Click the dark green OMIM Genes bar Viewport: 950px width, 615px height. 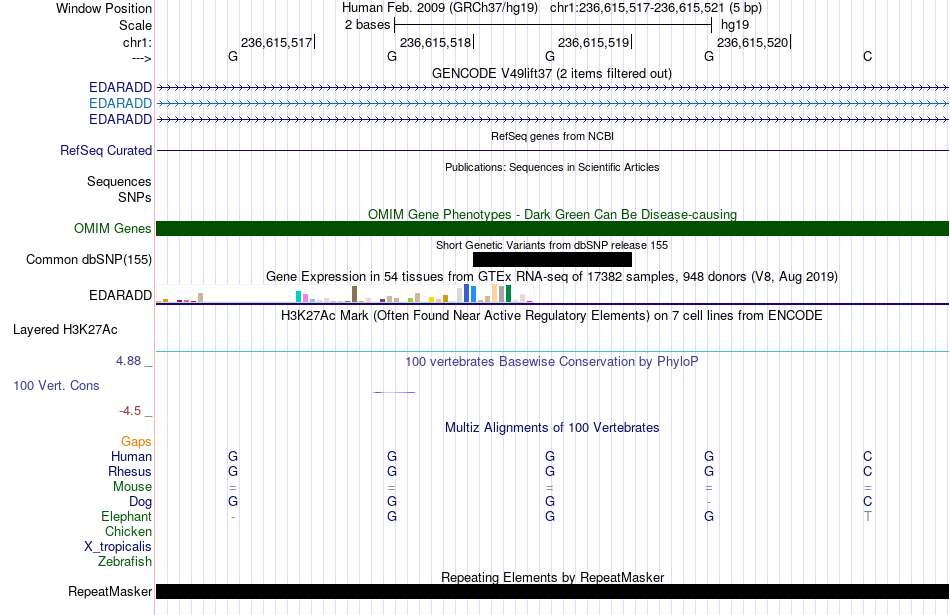pos(552,228)
